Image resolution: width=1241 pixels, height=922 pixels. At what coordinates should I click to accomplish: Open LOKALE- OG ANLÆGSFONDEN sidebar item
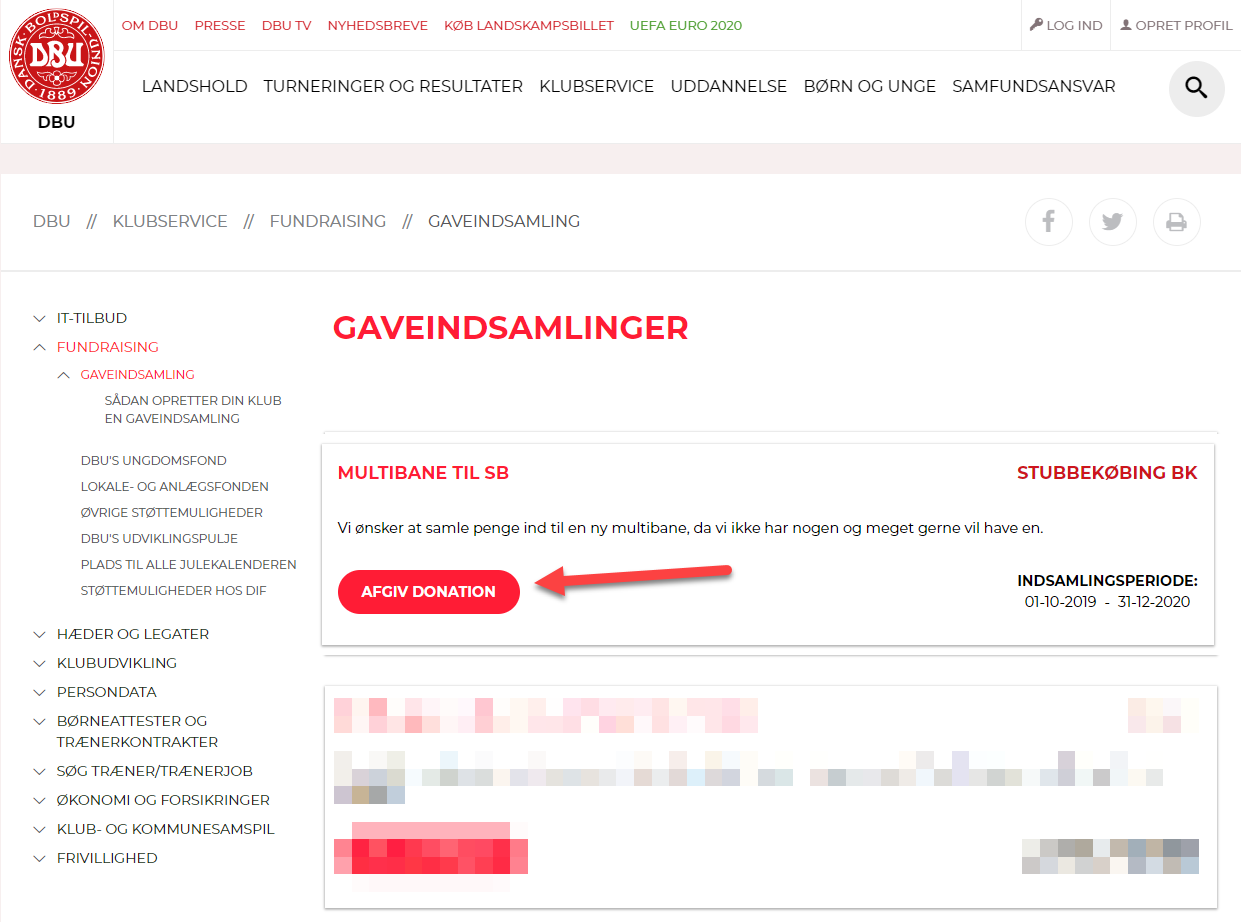175,487
